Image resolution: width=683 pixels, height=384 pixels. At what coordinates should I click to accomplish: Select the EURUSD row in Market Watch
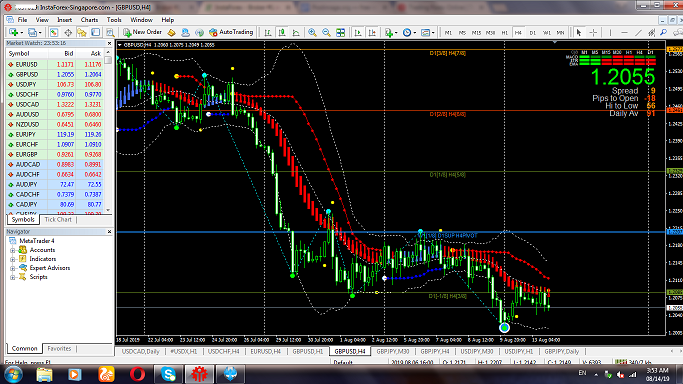(54, 64)
